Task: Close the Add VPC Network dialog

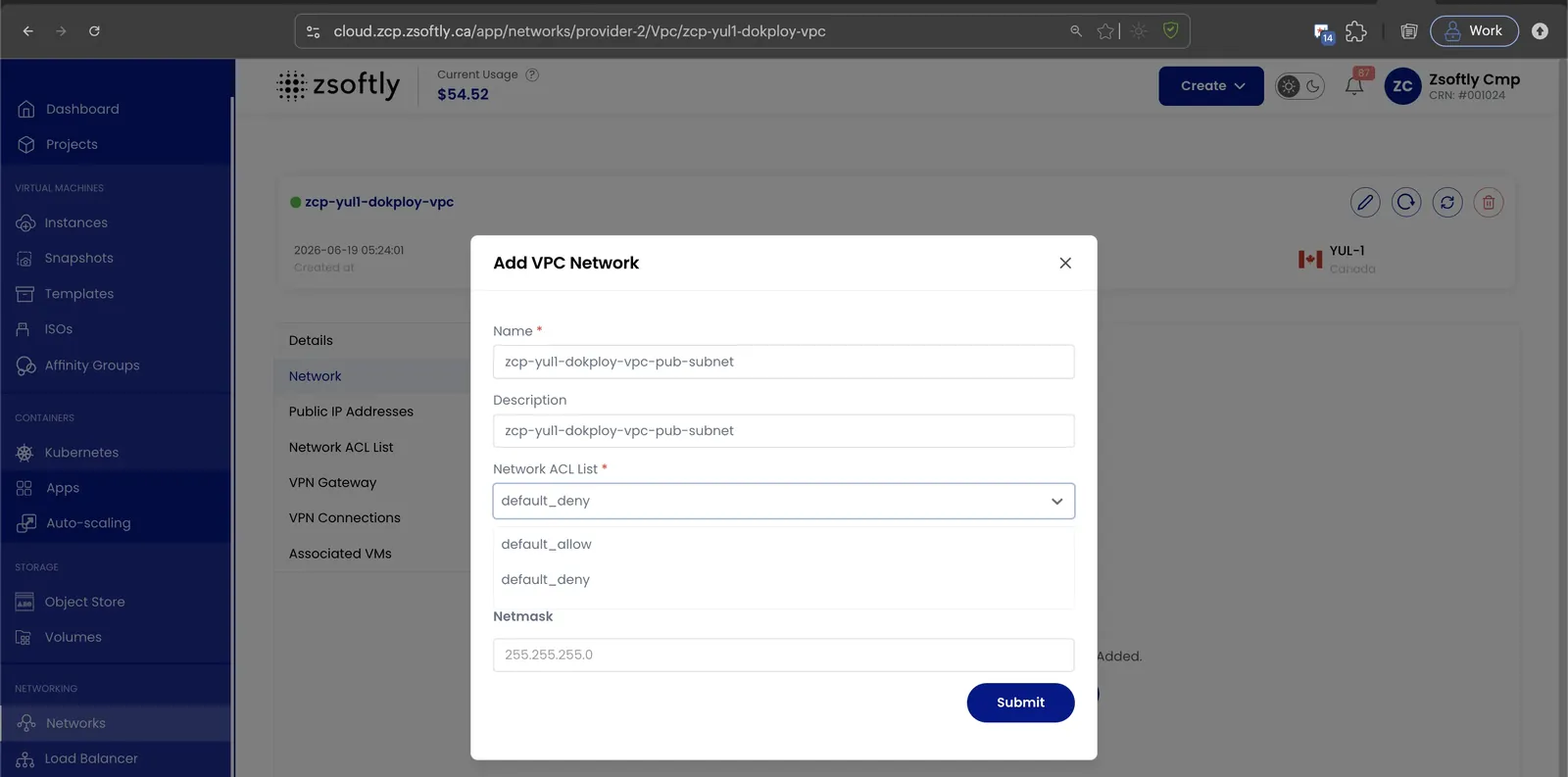Action: pyautogui.click(x=1065, y=263)
